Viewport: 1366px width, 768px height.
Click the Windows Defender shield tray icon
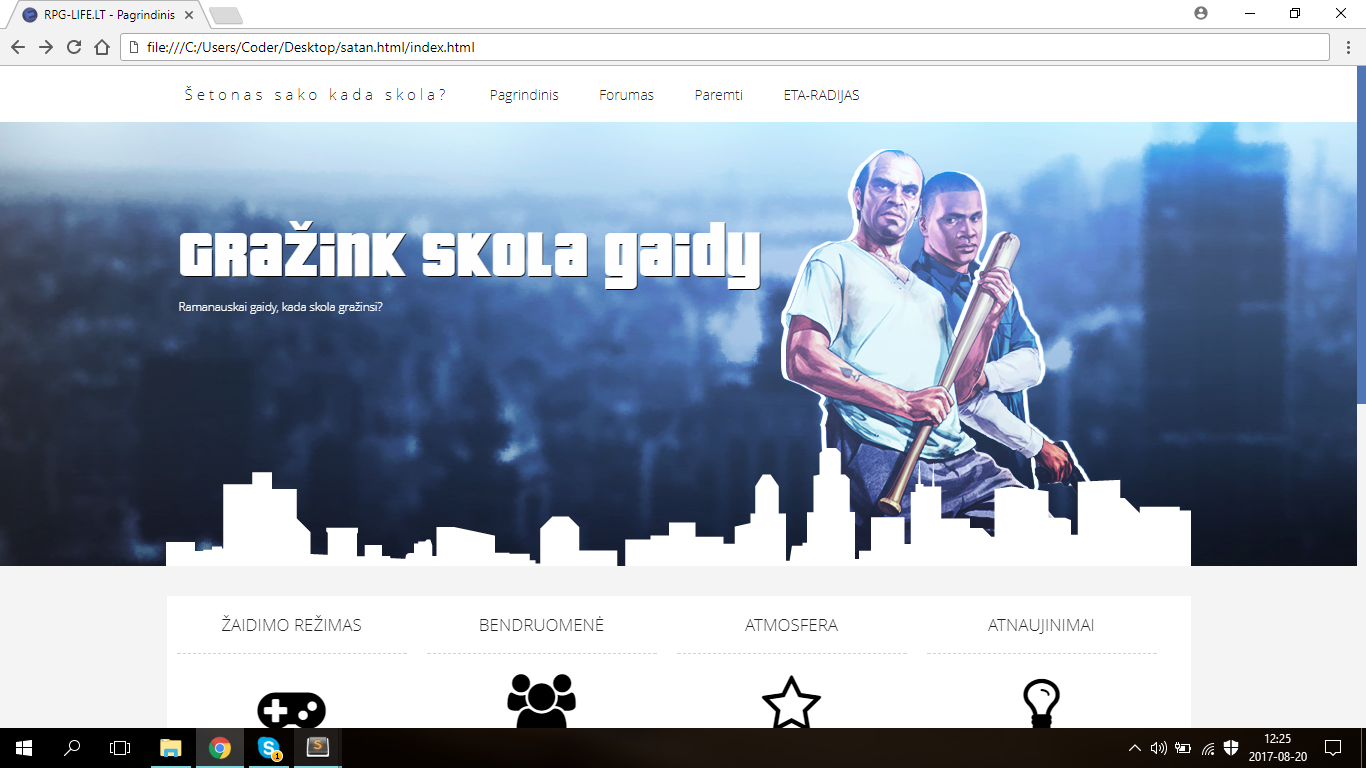1232,747
